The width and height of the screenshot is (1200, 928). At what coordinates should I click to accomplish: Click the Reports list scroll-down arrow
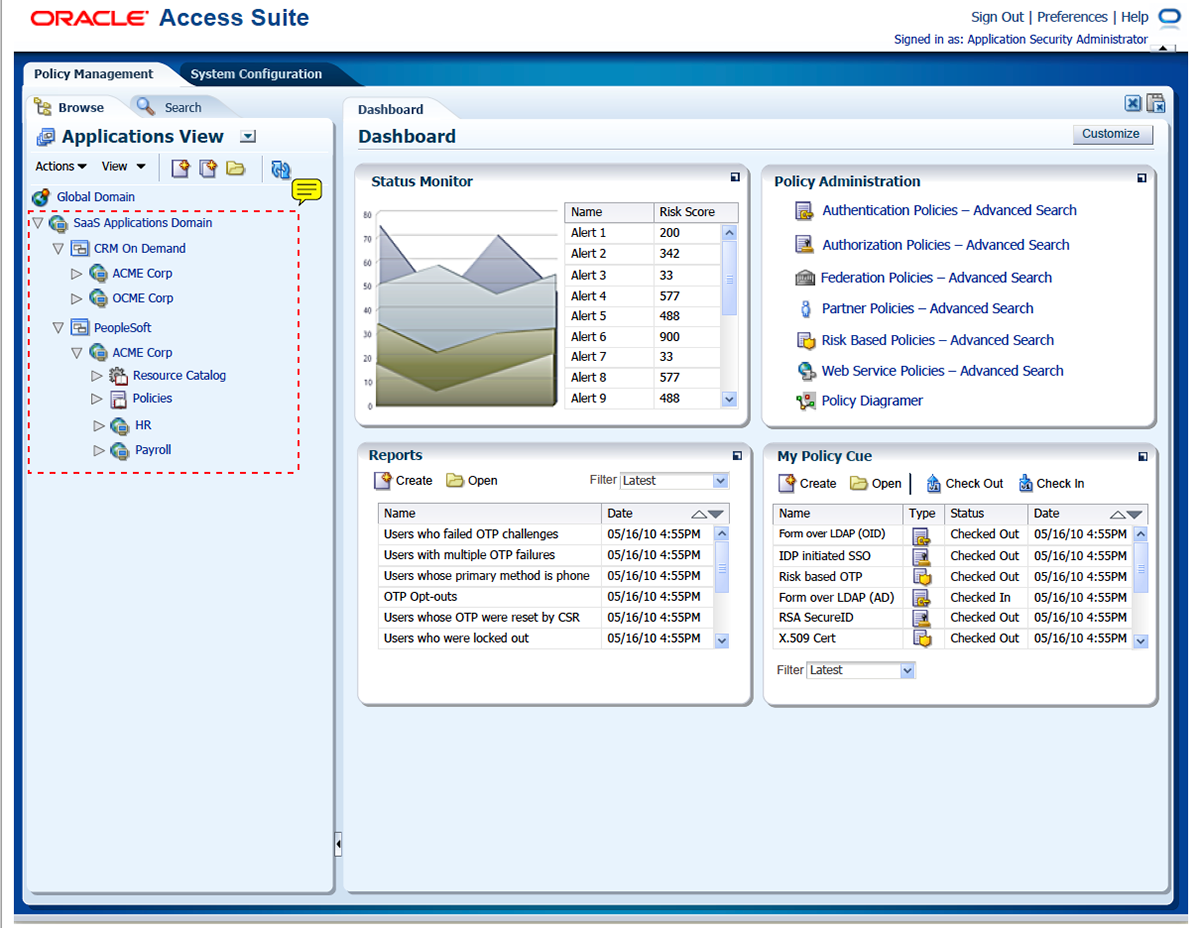pos(722,640)
